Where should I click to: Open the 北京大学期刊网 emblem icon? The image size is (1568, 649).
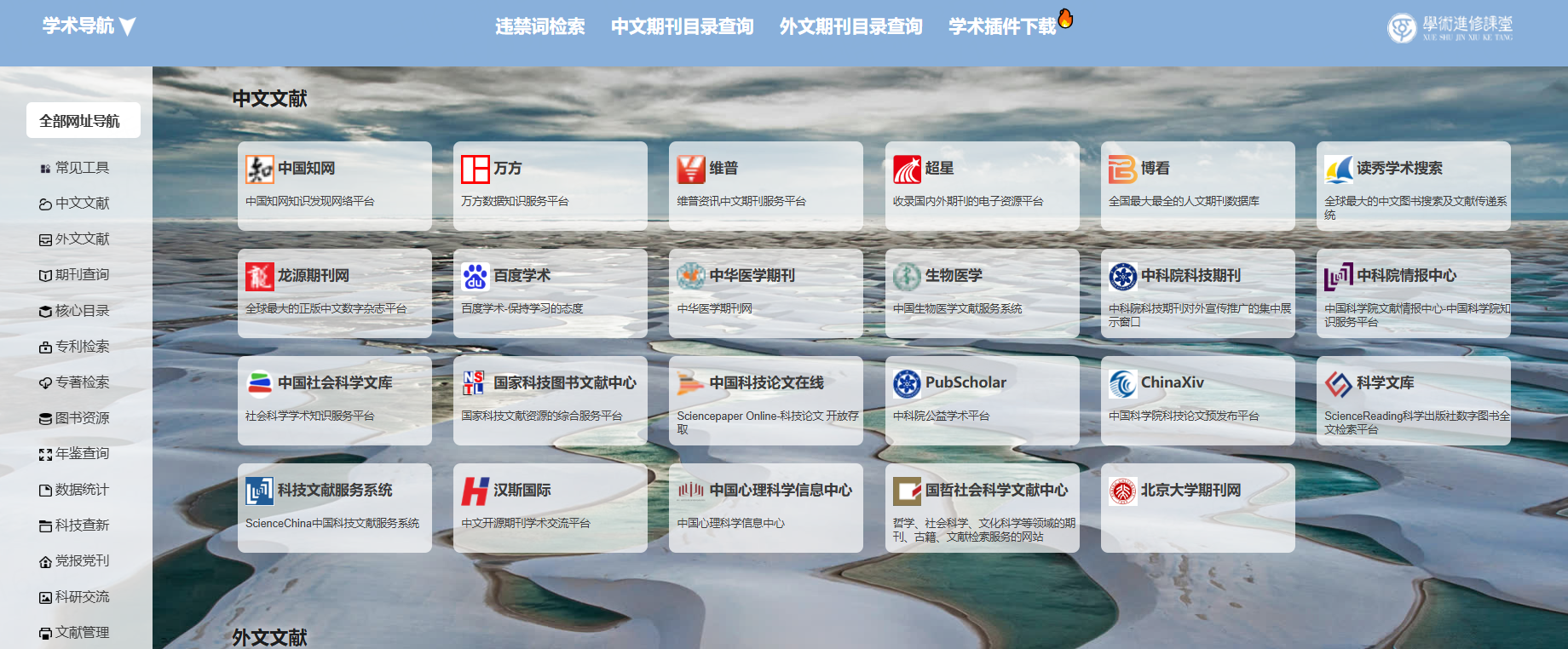coord(1122,491)
